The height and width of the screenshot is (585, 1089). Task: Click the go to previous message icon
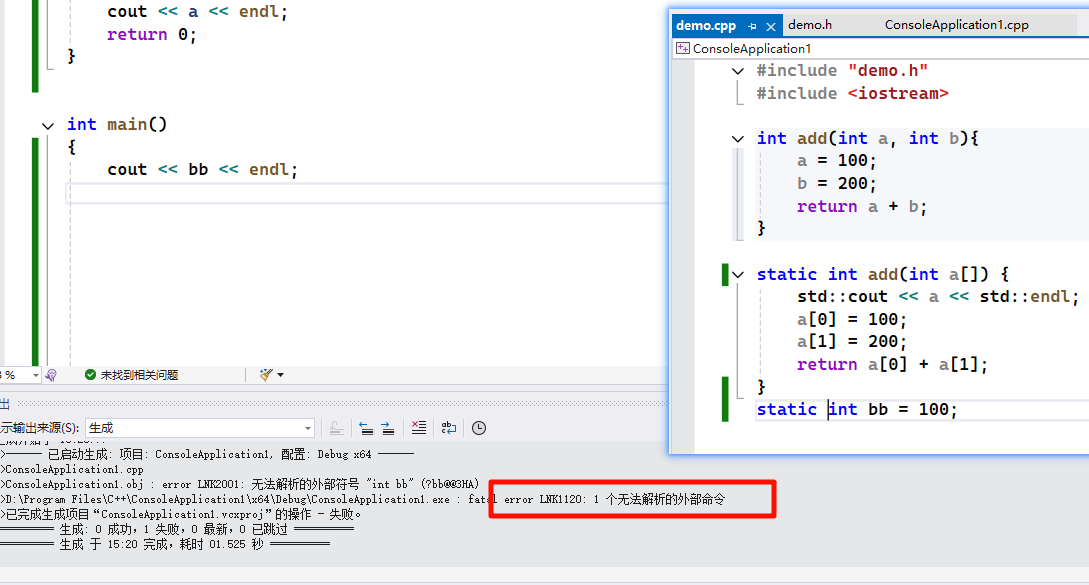366,428
